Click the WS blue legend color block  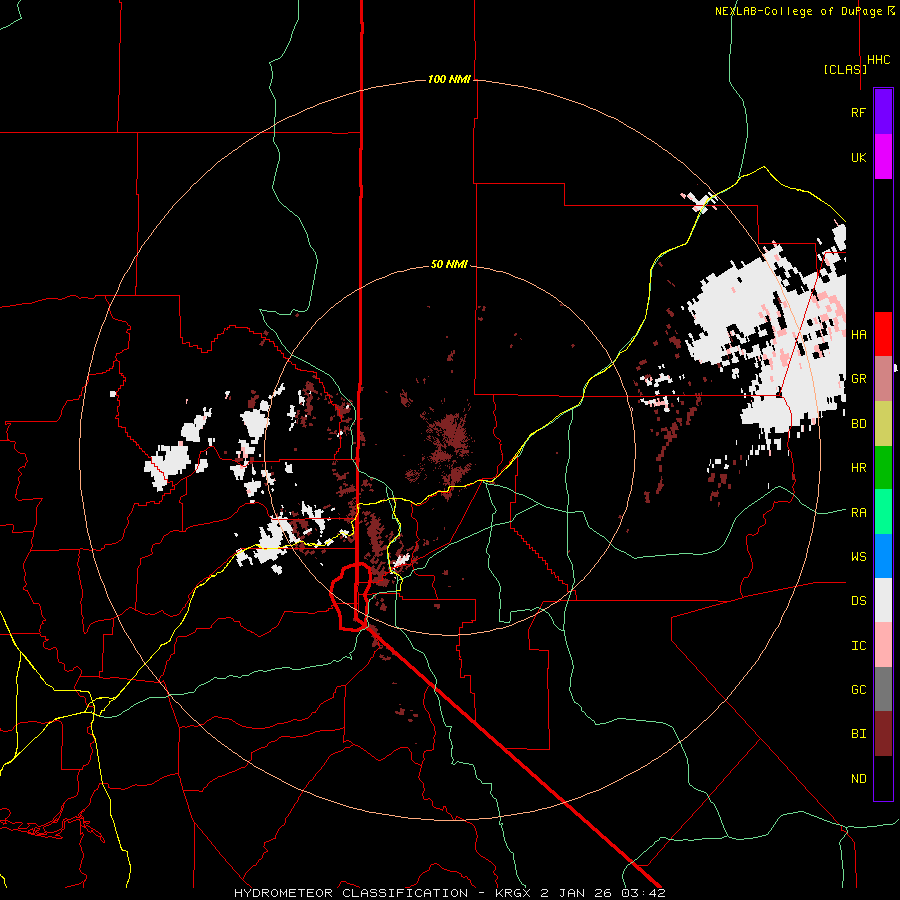pos(883,556)
